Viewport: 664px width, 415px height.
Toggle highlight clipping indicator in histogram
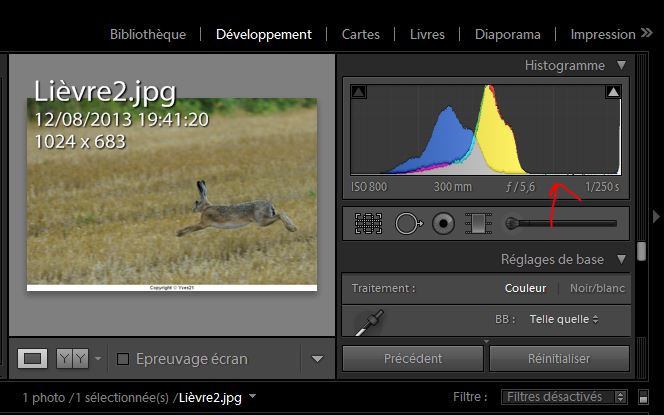coord(613,93)
